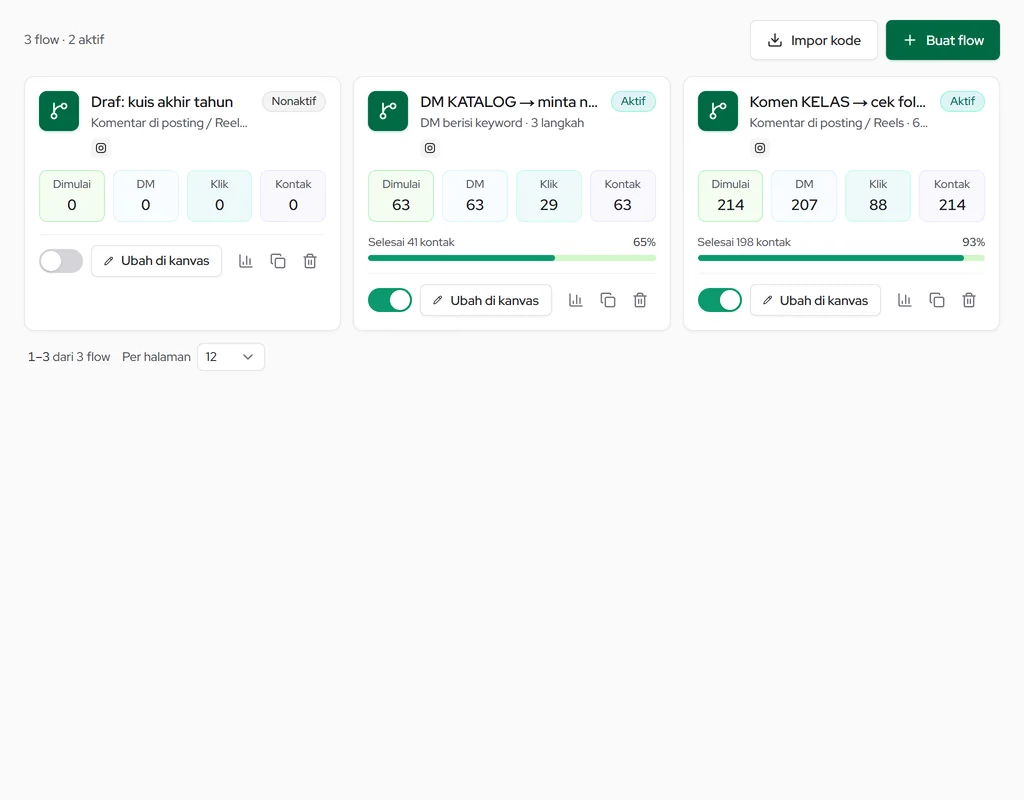Click Instagram icon on Draf: kuis akhir tahun card
Viewport: 1024px width, 800px height.
(101, 148)
